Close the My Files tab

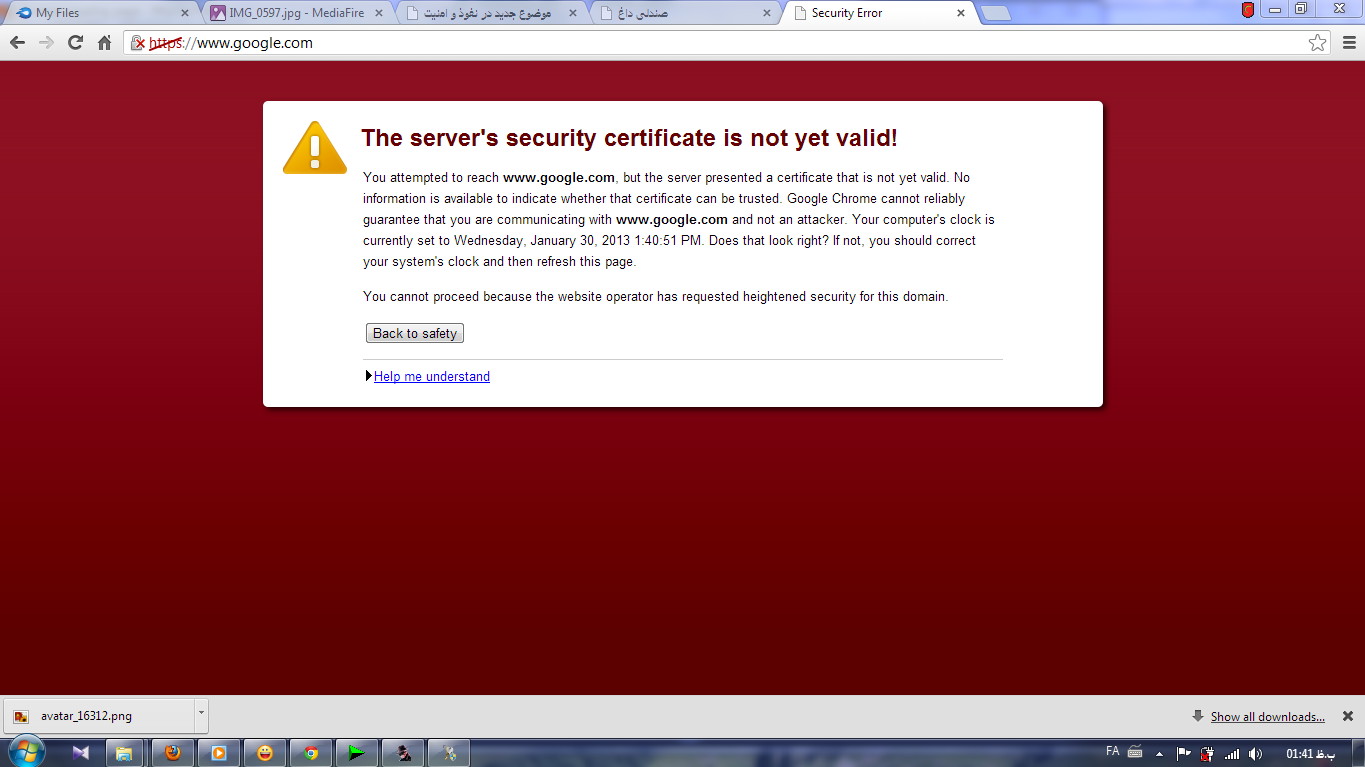[184, 13]
